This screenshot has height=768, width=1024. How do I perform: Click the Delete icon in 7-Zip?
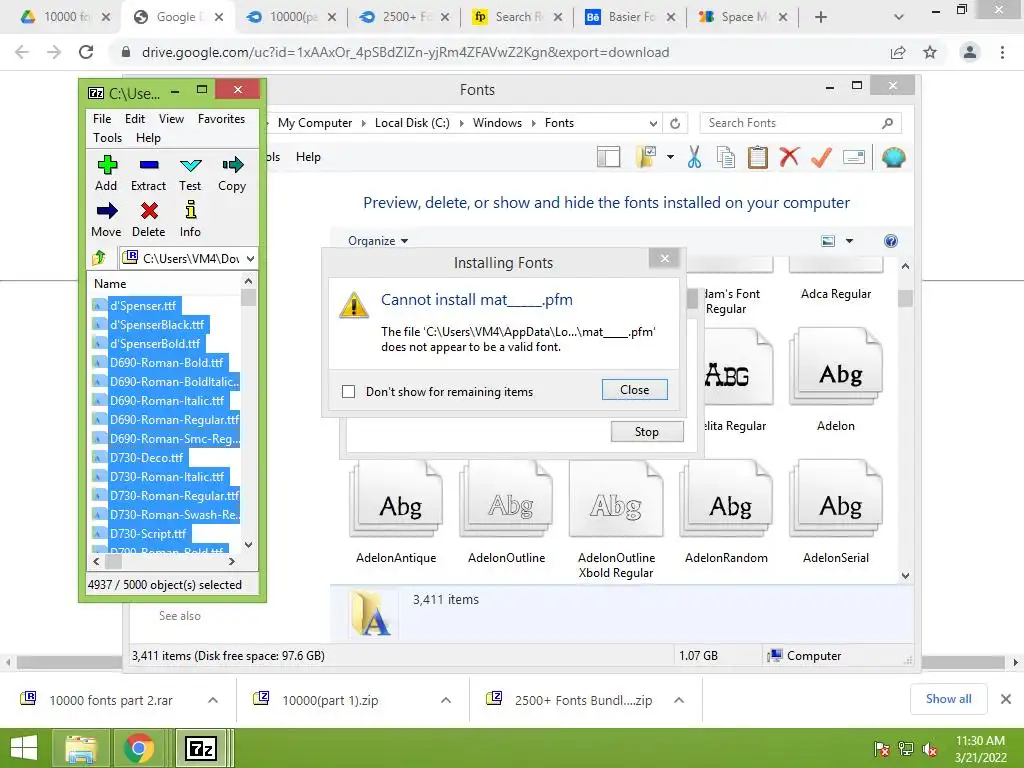[x=149, y=210]
